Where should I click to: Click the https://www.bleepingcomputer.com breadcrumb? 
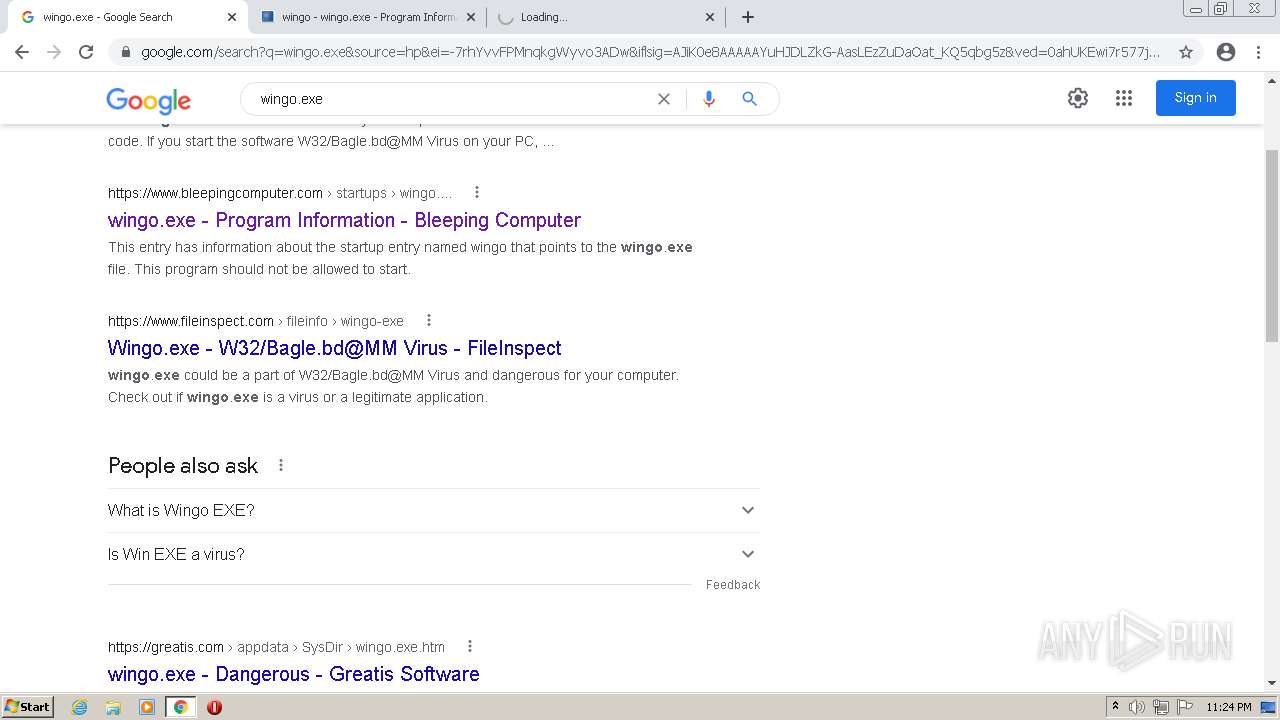point(215,193)
